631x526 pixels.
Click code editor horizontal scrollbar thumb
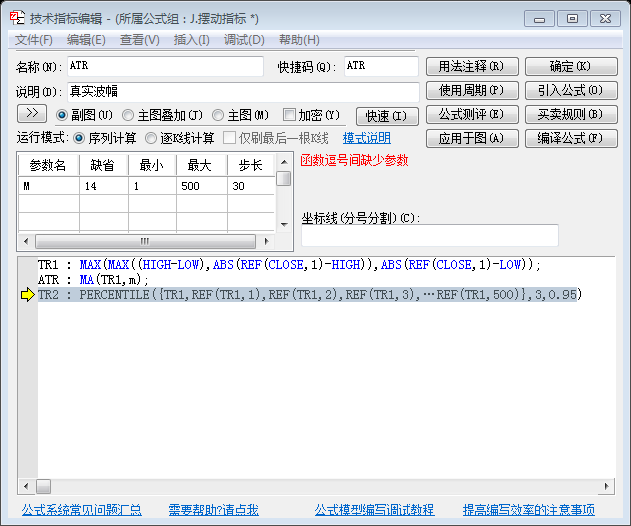43,486
